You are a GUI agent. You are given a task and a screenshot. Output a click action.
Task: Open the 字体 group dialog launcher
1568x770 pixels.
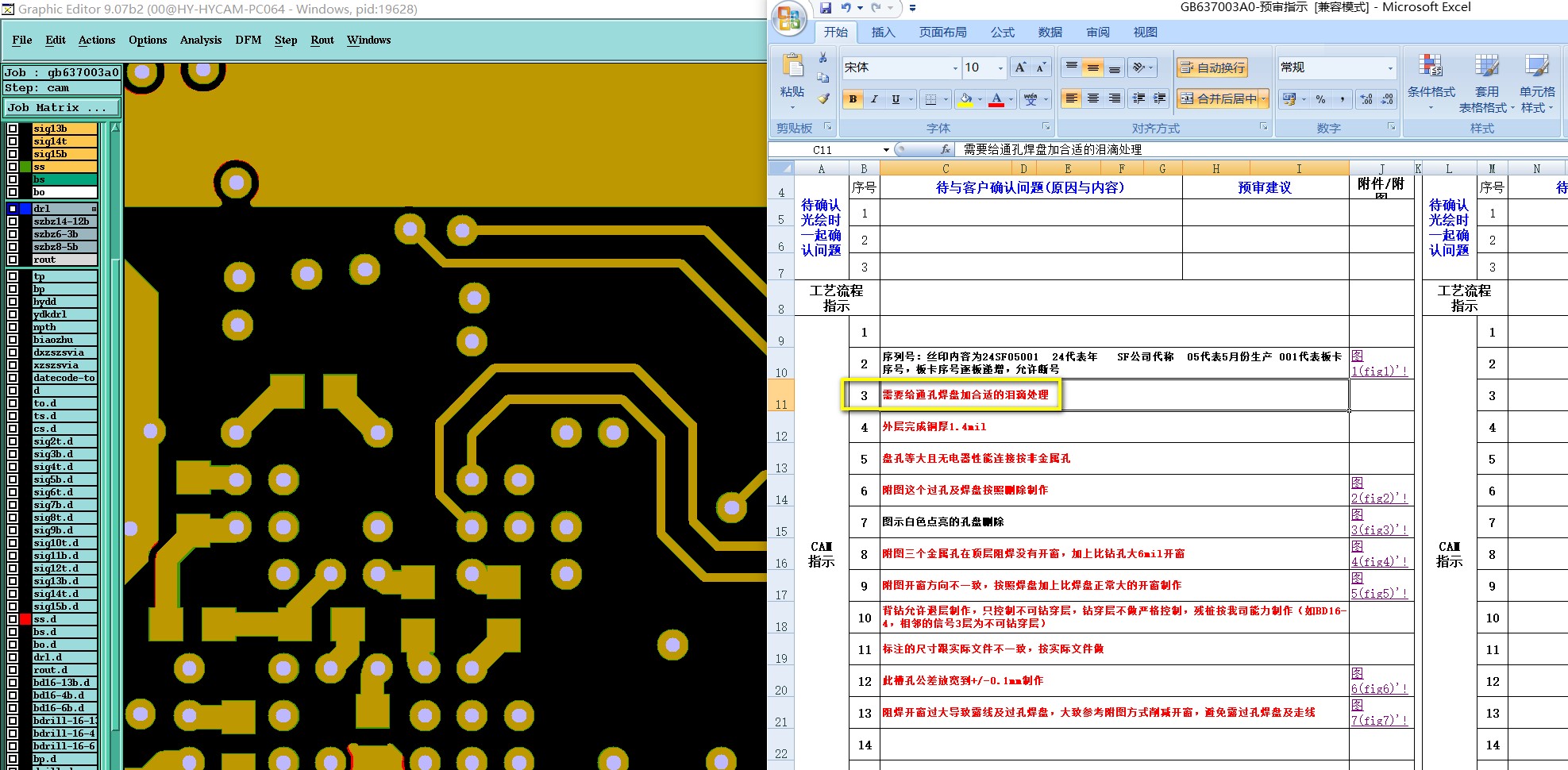pyautogui.click(x=1046, y=127)
